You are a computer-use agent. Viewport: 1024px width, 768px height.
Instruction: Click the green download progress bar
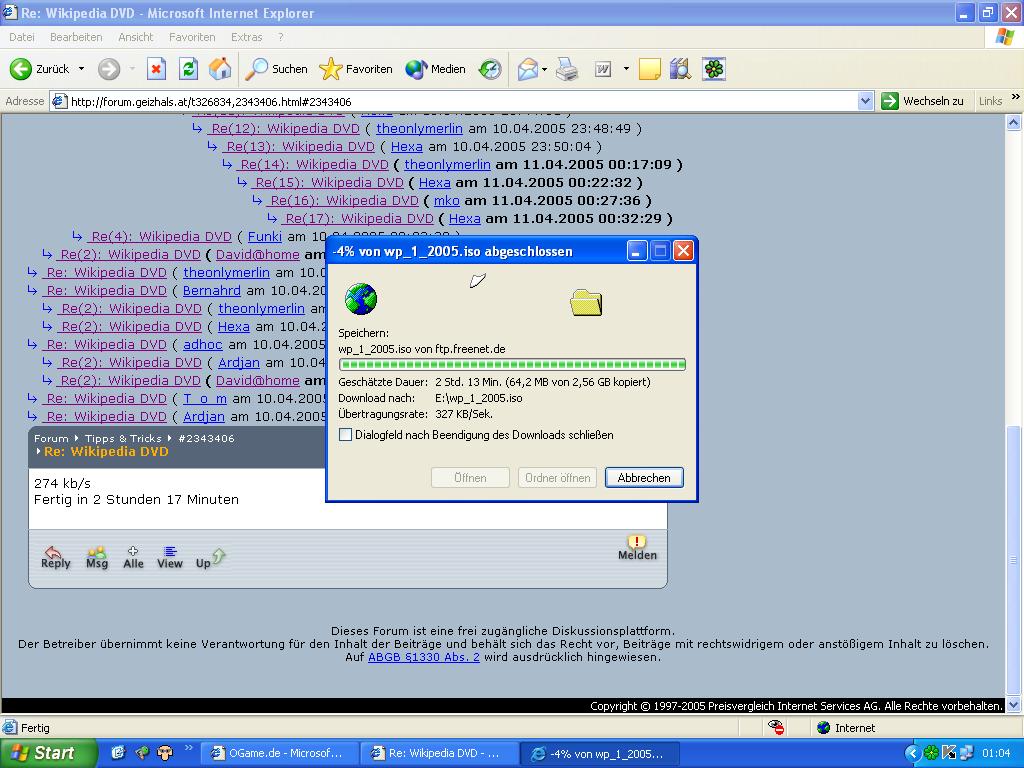pos(512,364)
